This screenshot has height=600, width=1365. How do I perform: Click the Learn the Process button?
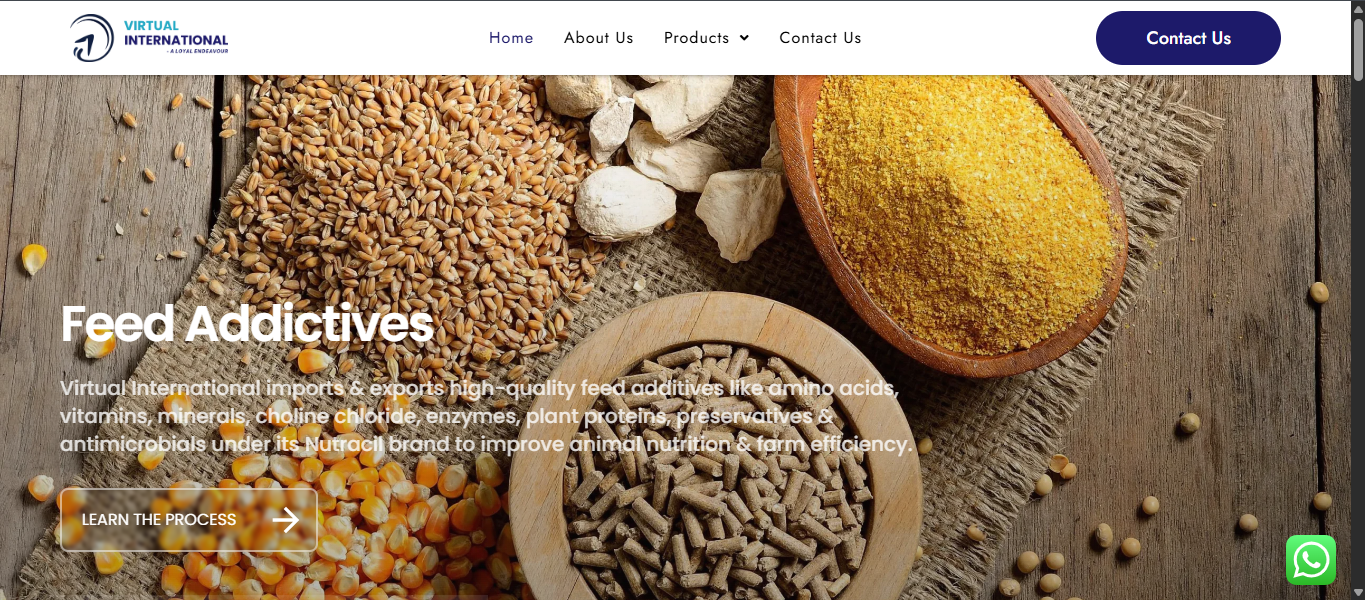(189, 520)
